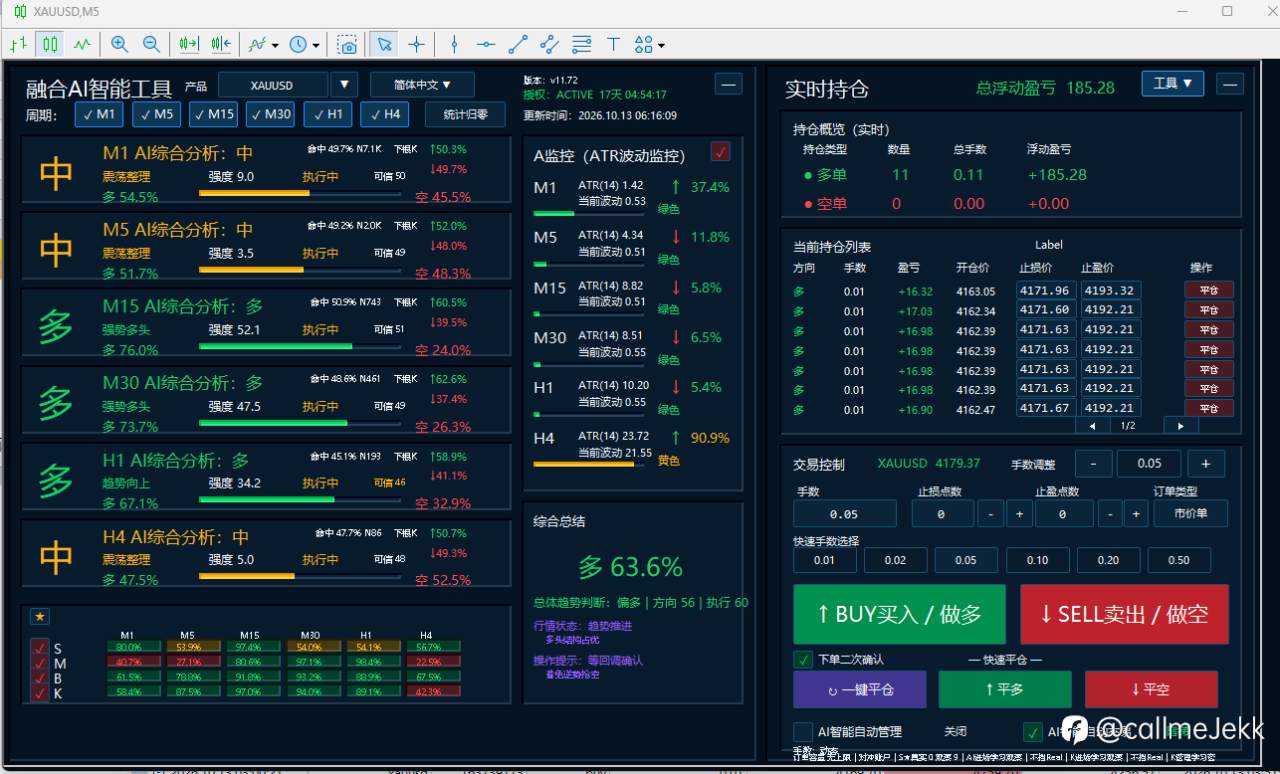
Task: Select the text label tool
Action: (x=614, y=44)
